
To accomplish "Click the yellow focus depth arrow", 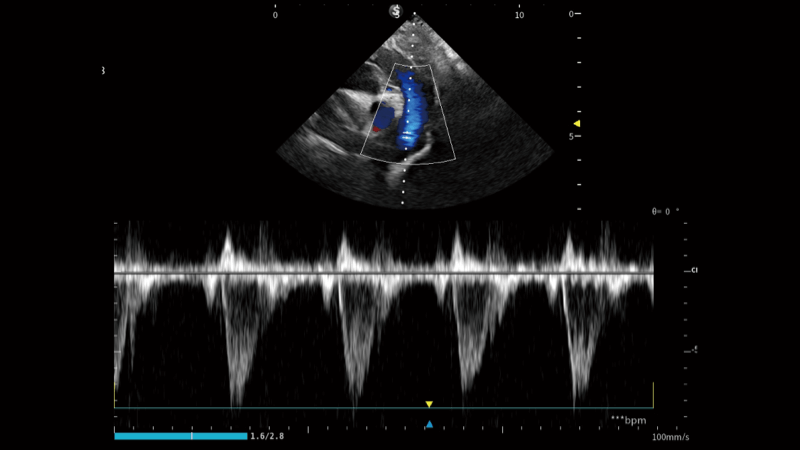I will tap(576, 124).
